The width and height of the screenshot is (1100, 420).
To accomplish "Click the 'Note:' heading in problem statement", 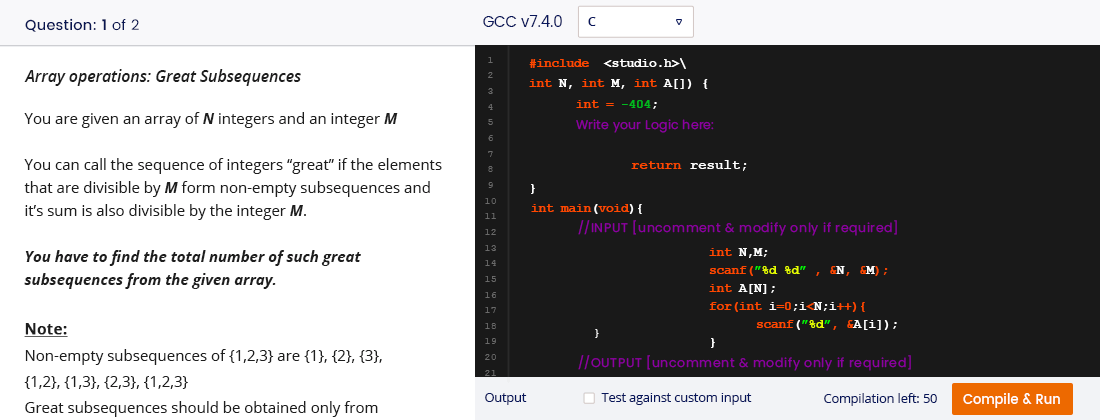I will [46, 329].
